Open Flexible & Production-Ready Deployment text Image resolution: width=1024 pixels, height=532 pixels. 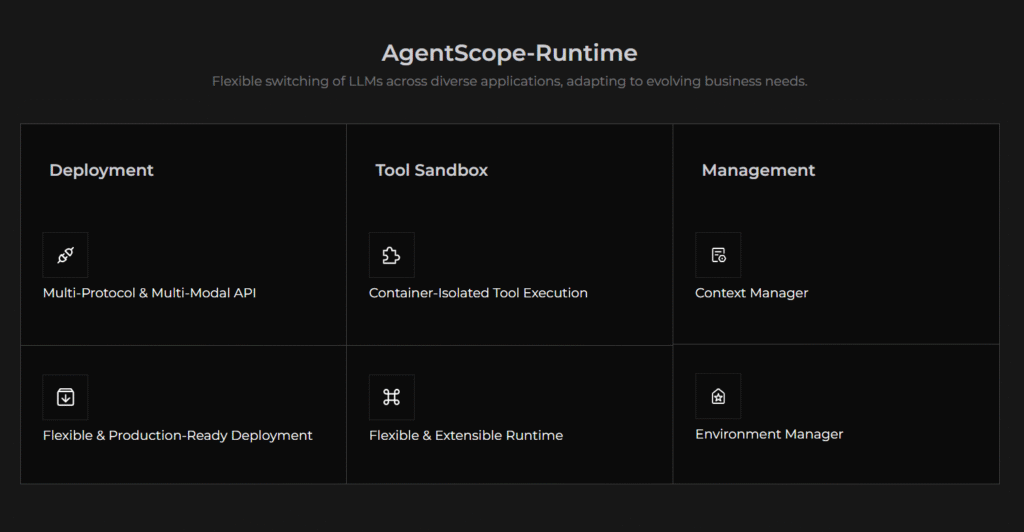coord(177,435)
